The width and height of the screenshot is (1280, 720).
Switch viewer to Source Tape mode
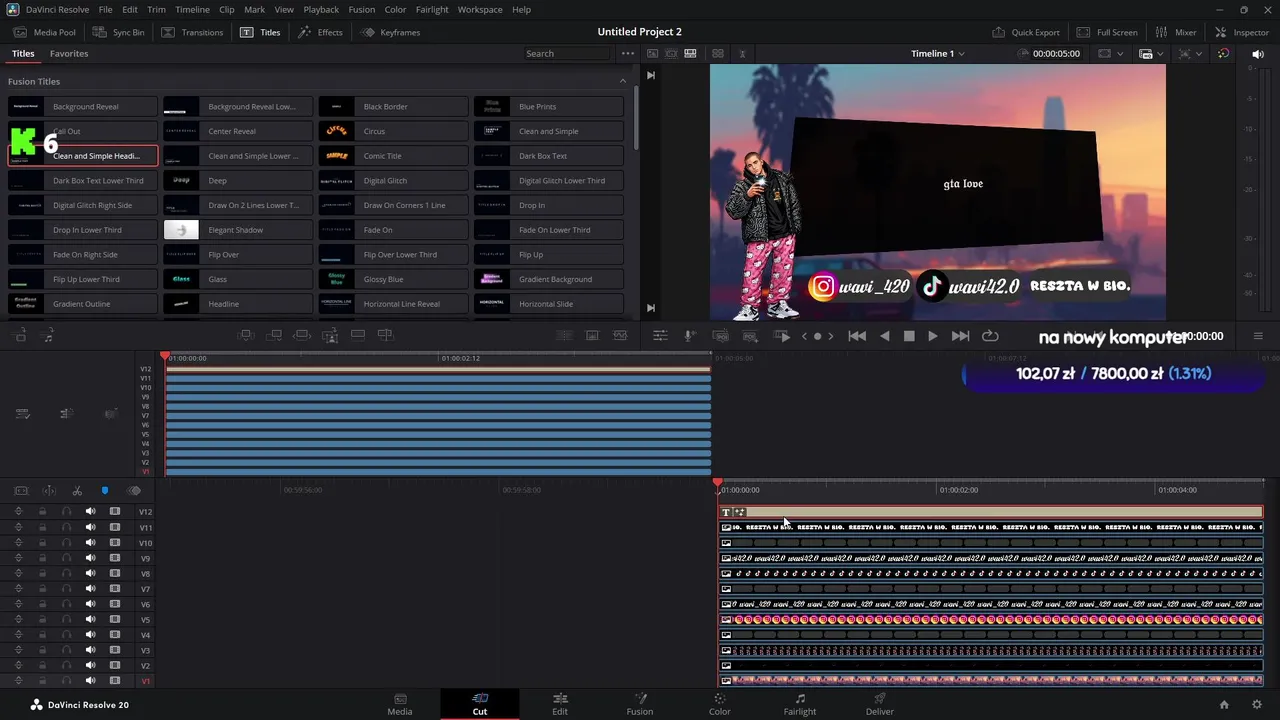[671, 53]
